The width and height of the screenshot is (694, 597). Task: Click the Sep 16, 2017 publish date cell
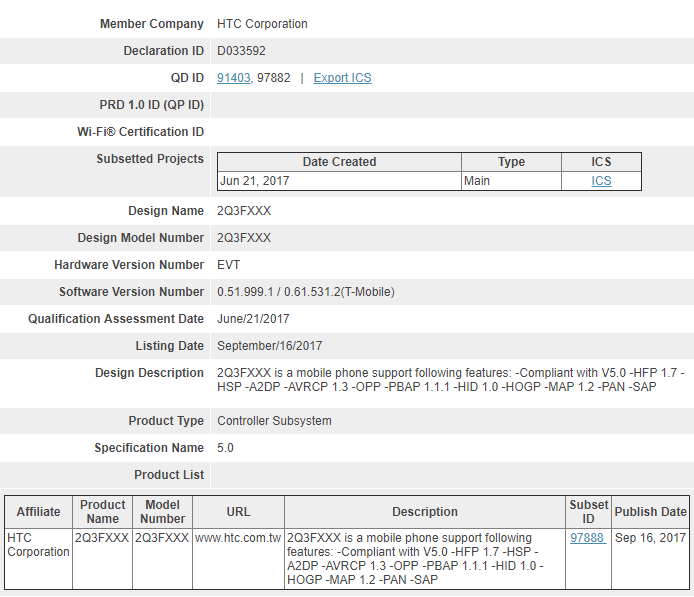tap(650, 537)
